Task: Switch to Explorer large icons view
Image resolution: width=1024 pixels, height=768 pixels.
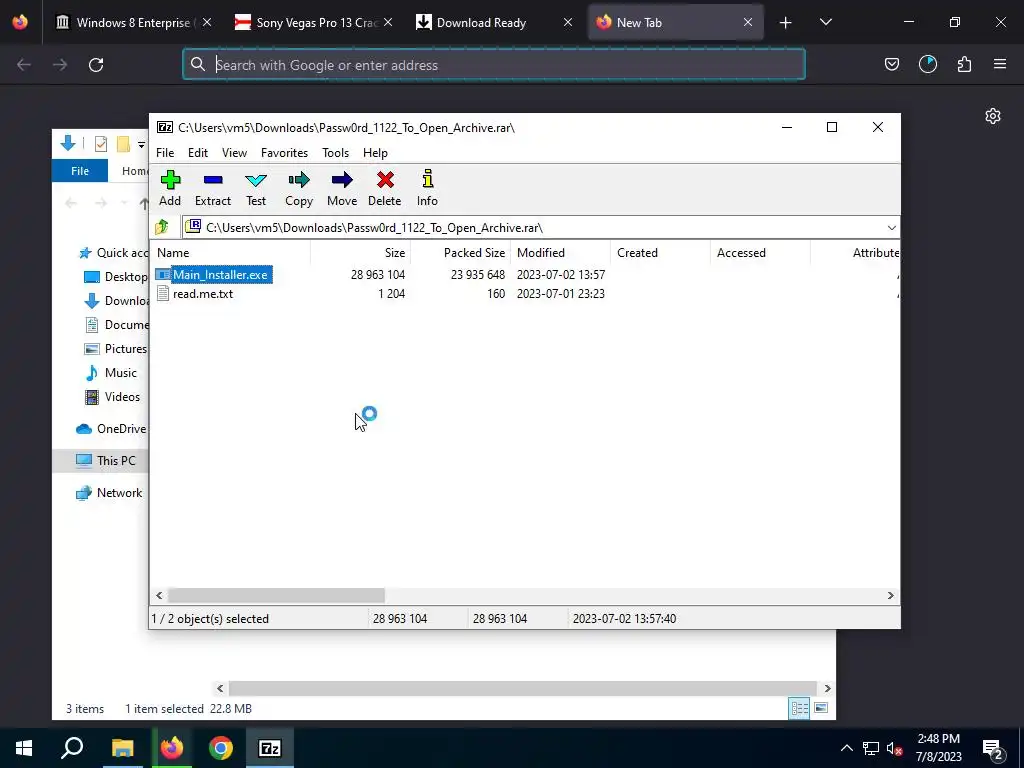Action: (821, 708)
